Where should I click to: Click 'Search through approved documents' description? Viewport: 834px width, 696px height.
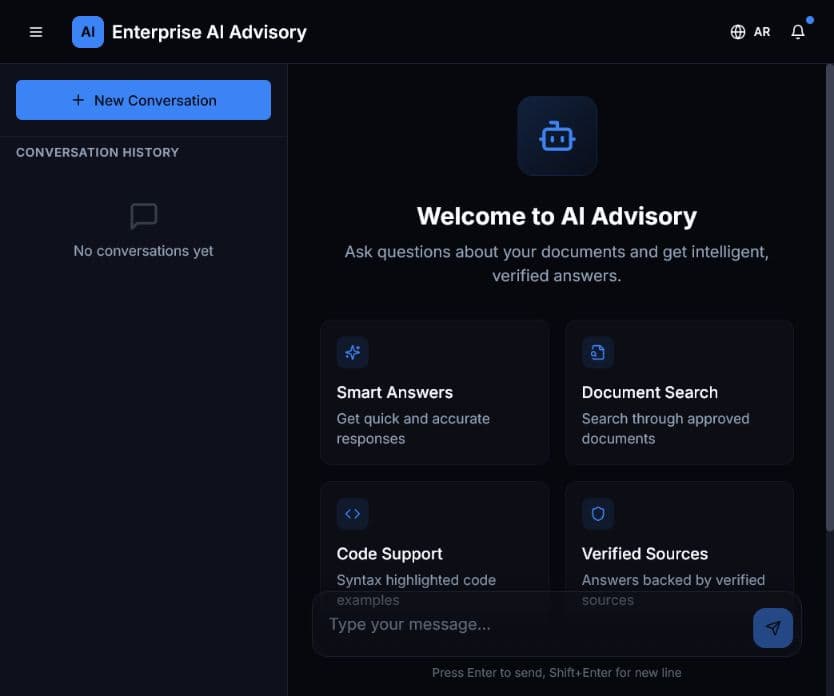665,429
